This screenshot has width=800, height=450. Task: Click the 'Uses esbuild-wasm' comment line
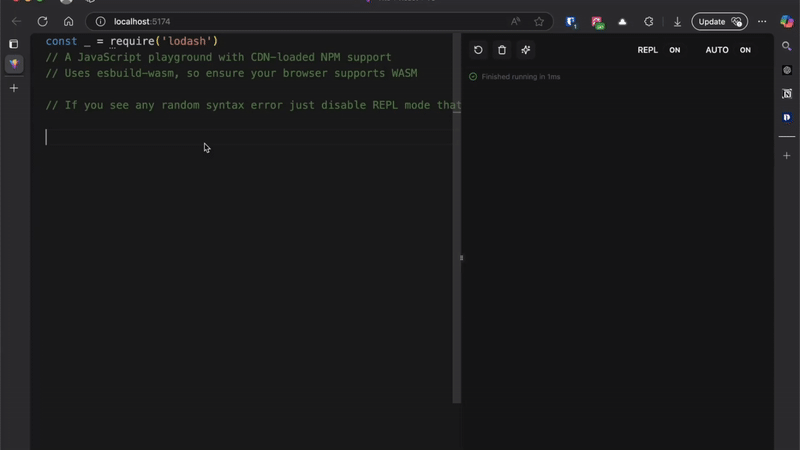point(232,73)
